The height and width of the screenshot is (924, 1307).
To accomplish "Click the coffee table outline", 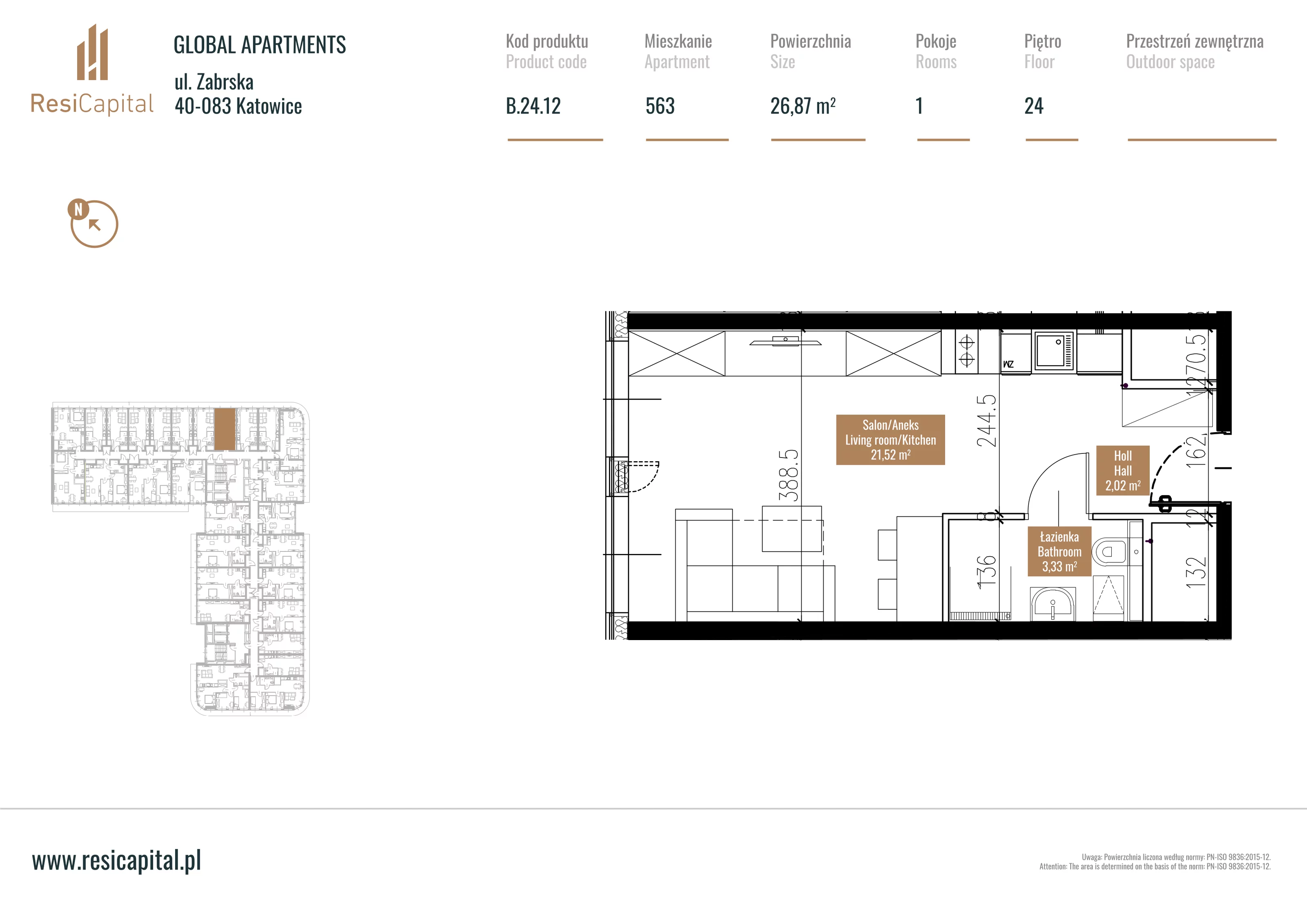I will (792, 529).
